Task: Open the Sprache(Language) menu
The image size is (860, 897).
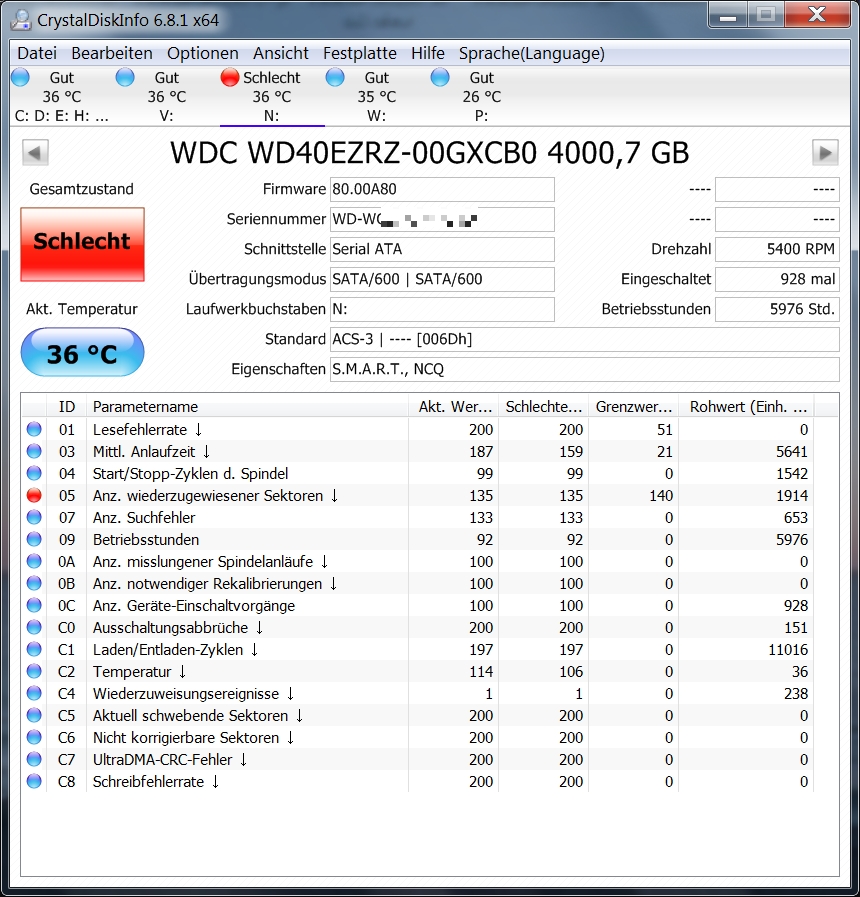Action: coord(532,53)
